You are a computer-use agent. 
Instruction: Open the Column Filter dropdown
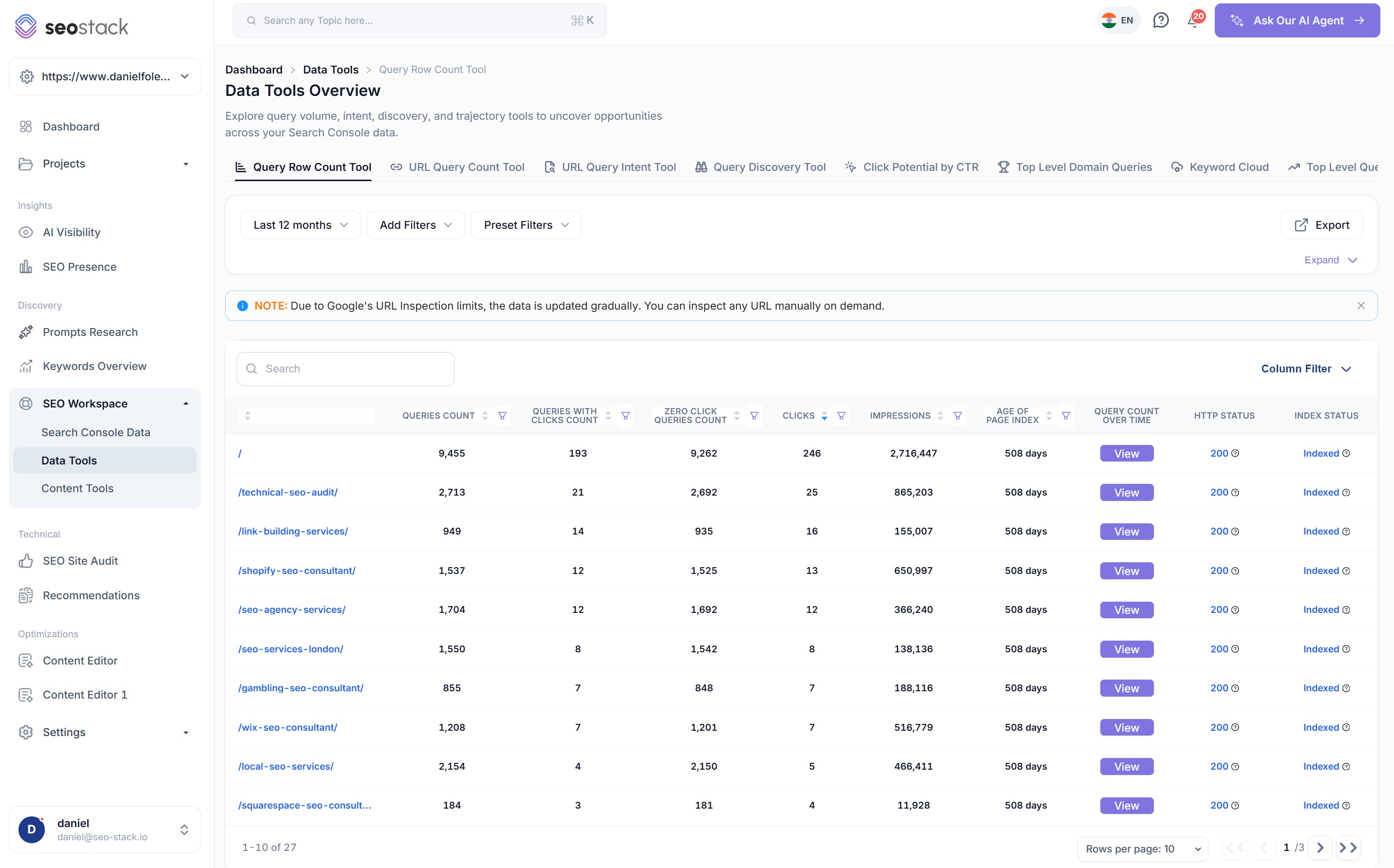(1305, 369)
